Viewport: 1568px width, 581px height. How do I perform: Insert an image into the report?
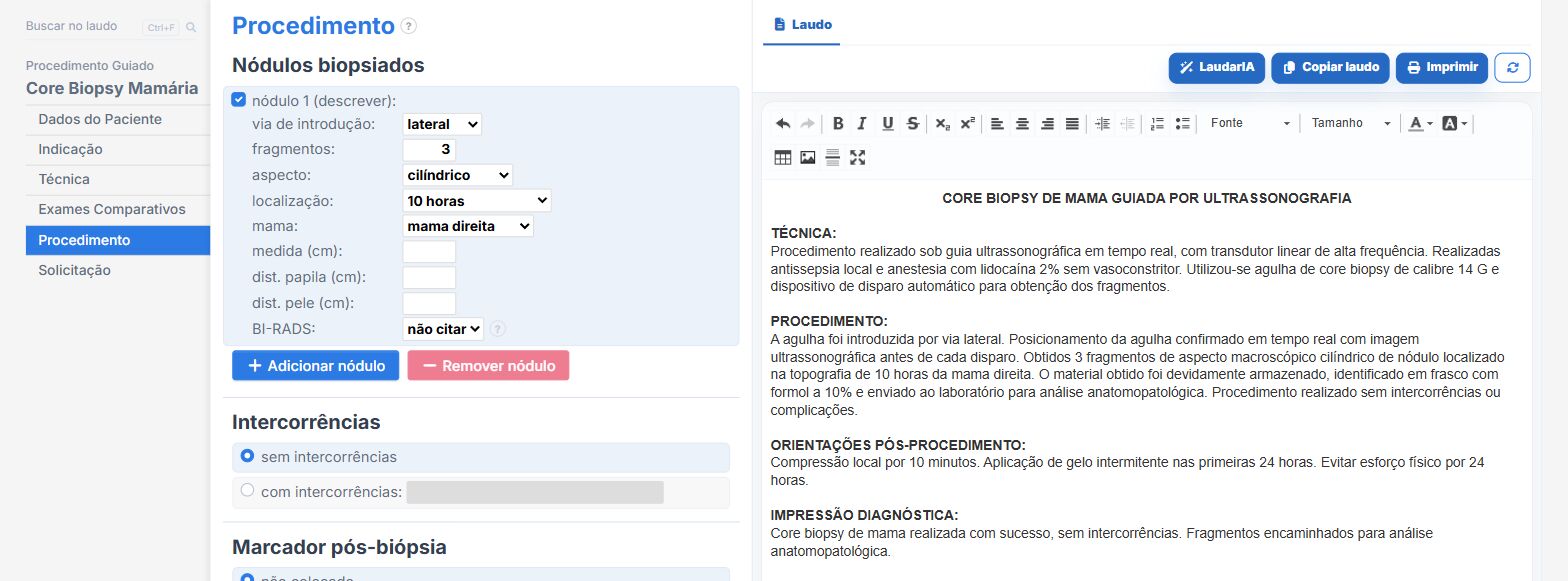click(x=808, y=157)
